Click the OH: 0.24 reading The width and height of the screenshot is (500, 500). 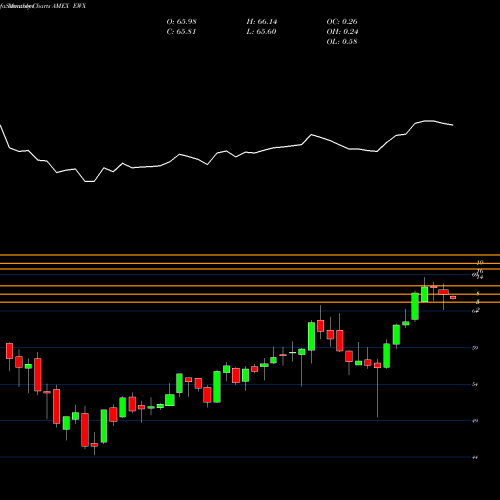[342, 32]
